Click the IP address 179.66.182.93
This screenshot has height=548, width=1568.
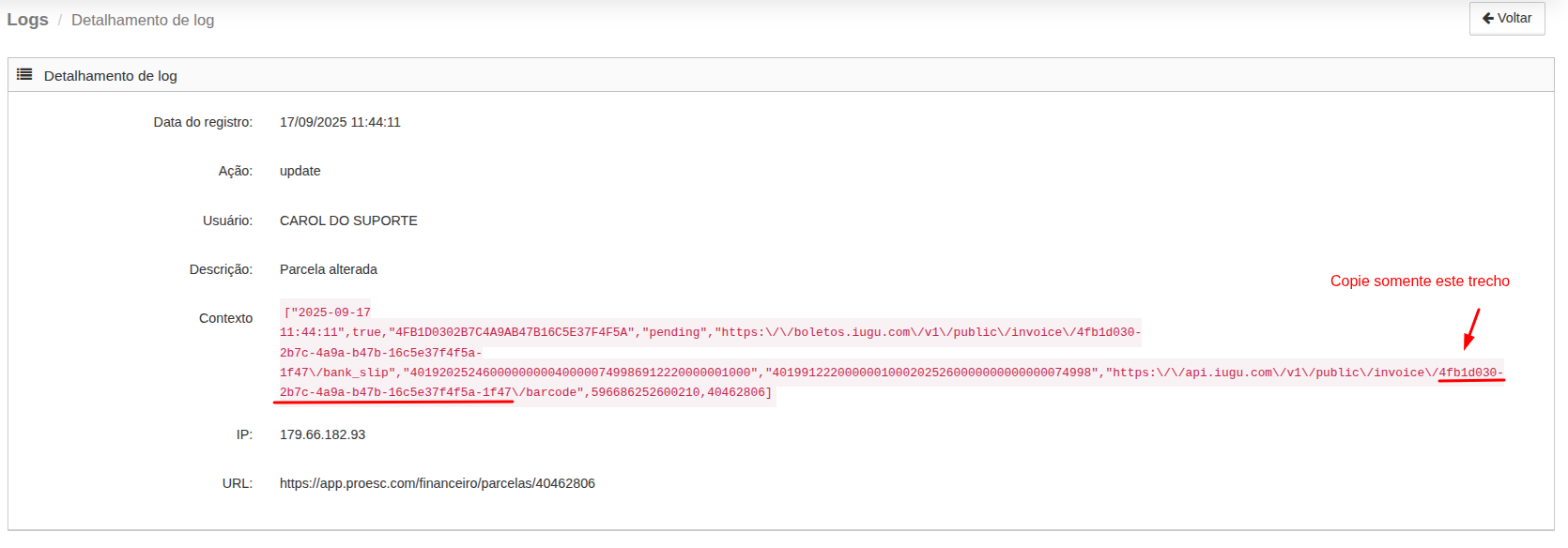322,434
